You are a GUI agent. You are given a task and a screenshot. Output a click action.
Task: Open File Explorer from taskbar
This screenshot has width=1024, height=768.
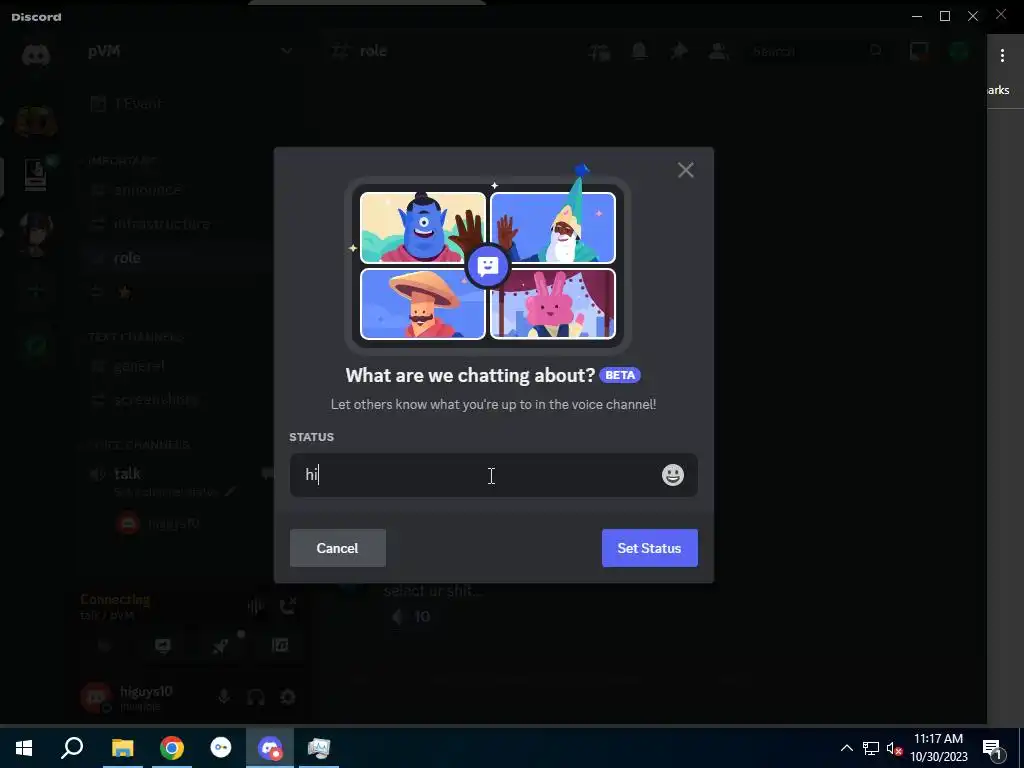point(122,748)
